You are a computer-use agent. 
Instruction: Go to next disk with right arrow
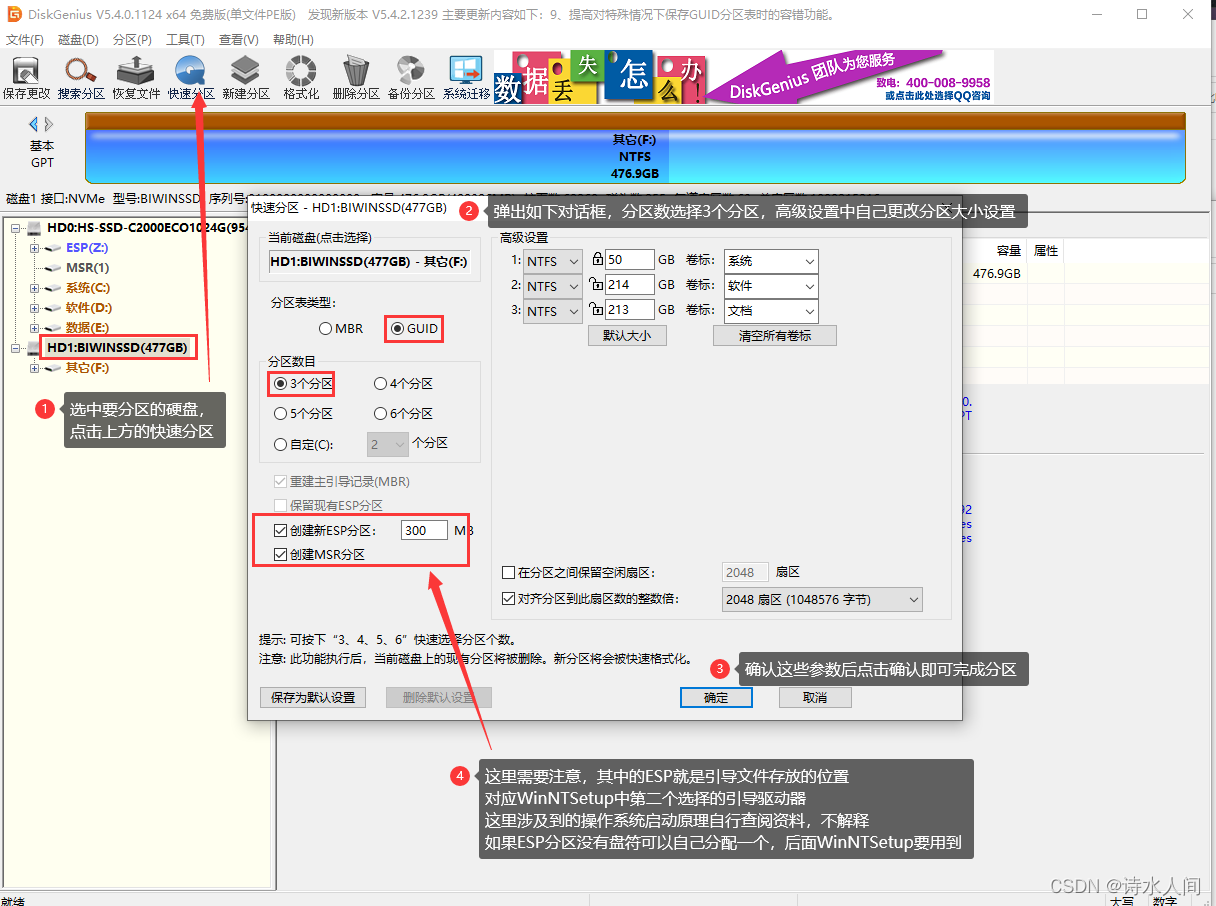(x=49, y=124)
